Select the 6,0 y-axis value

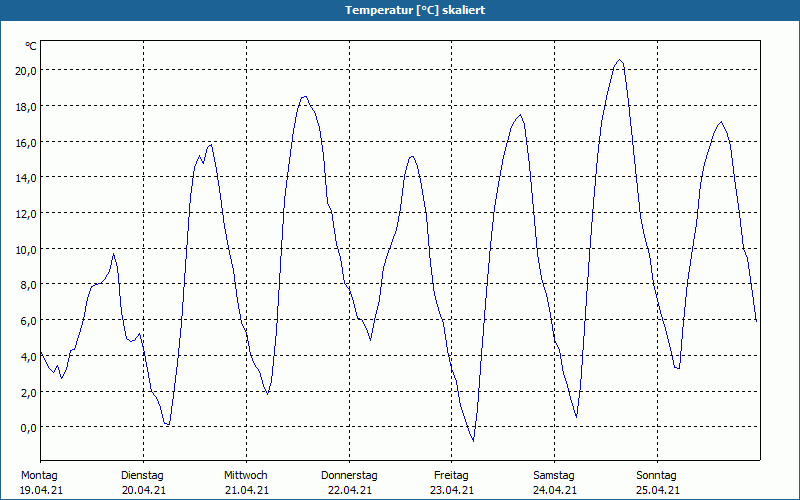(28, 320)
